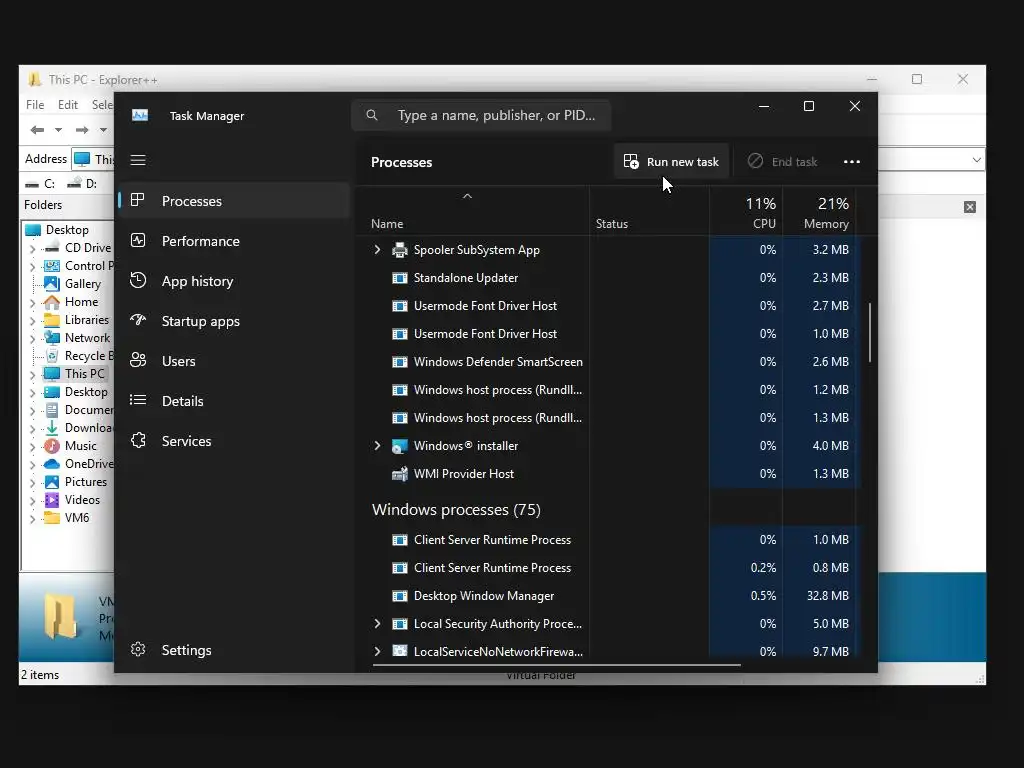Viewport: 1024px width, 768px height.
Task: Open the Forward history dropdown in Explorer++
Action: (x=103, y=130)
